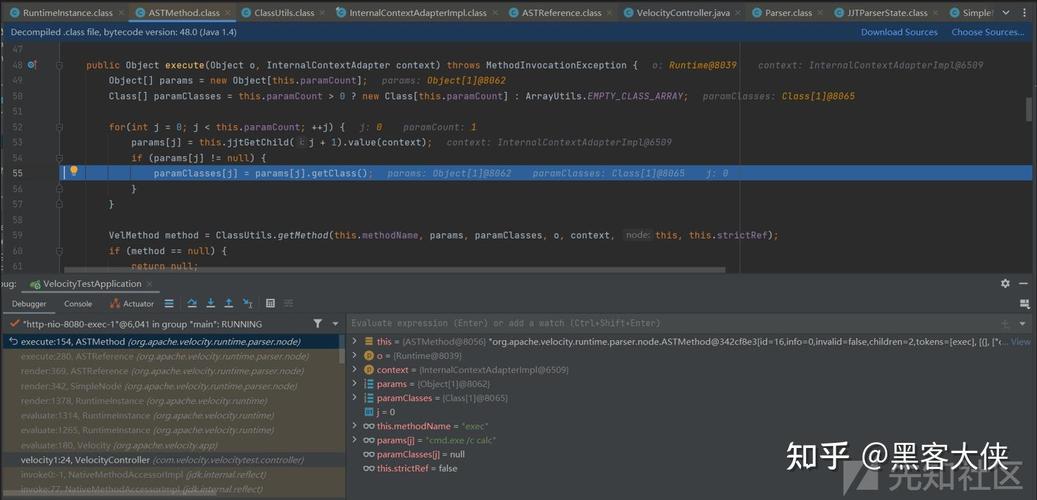Switch to the ASTReference.class tab

coord(561,13)
